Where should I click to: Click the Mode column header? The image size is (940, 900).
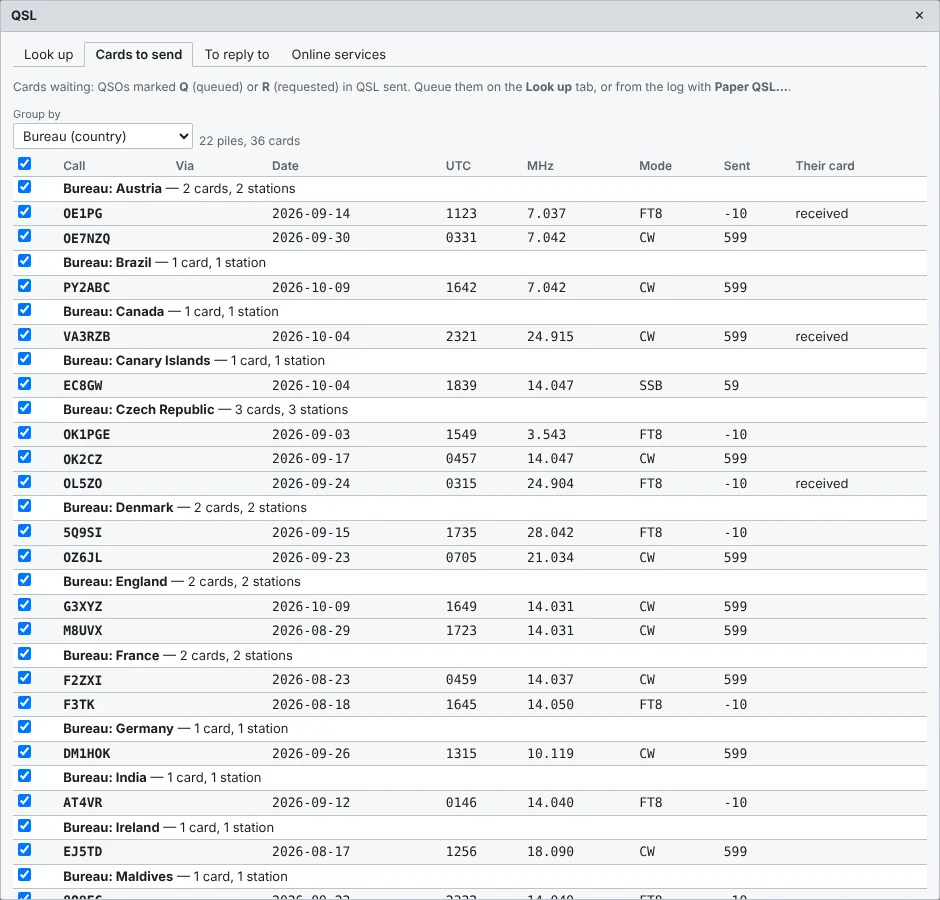[x=655, y=165]
